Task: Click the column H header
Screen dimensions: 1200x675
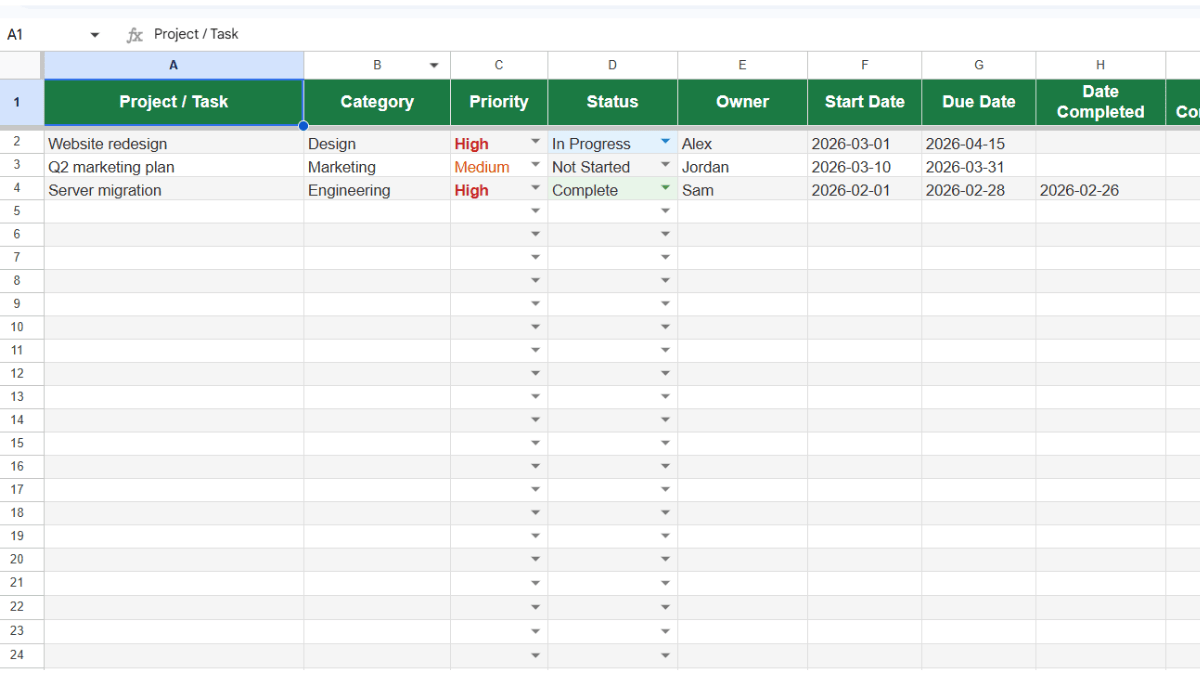Action: click(x=1100, y=64)
